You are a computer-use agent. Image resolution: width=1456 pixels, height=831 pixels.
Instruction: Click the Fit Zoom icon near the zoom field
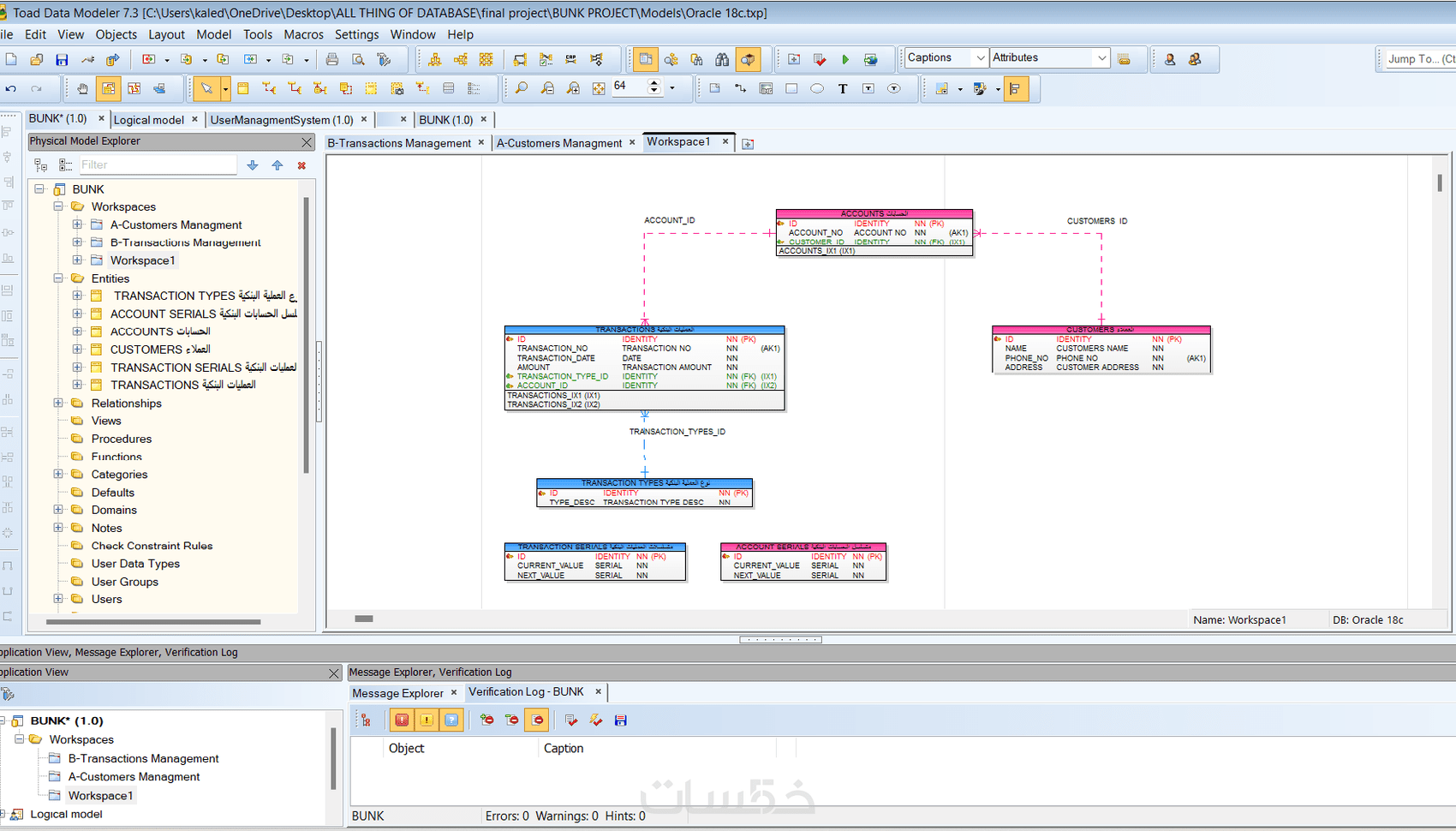(x=599, y=88)
